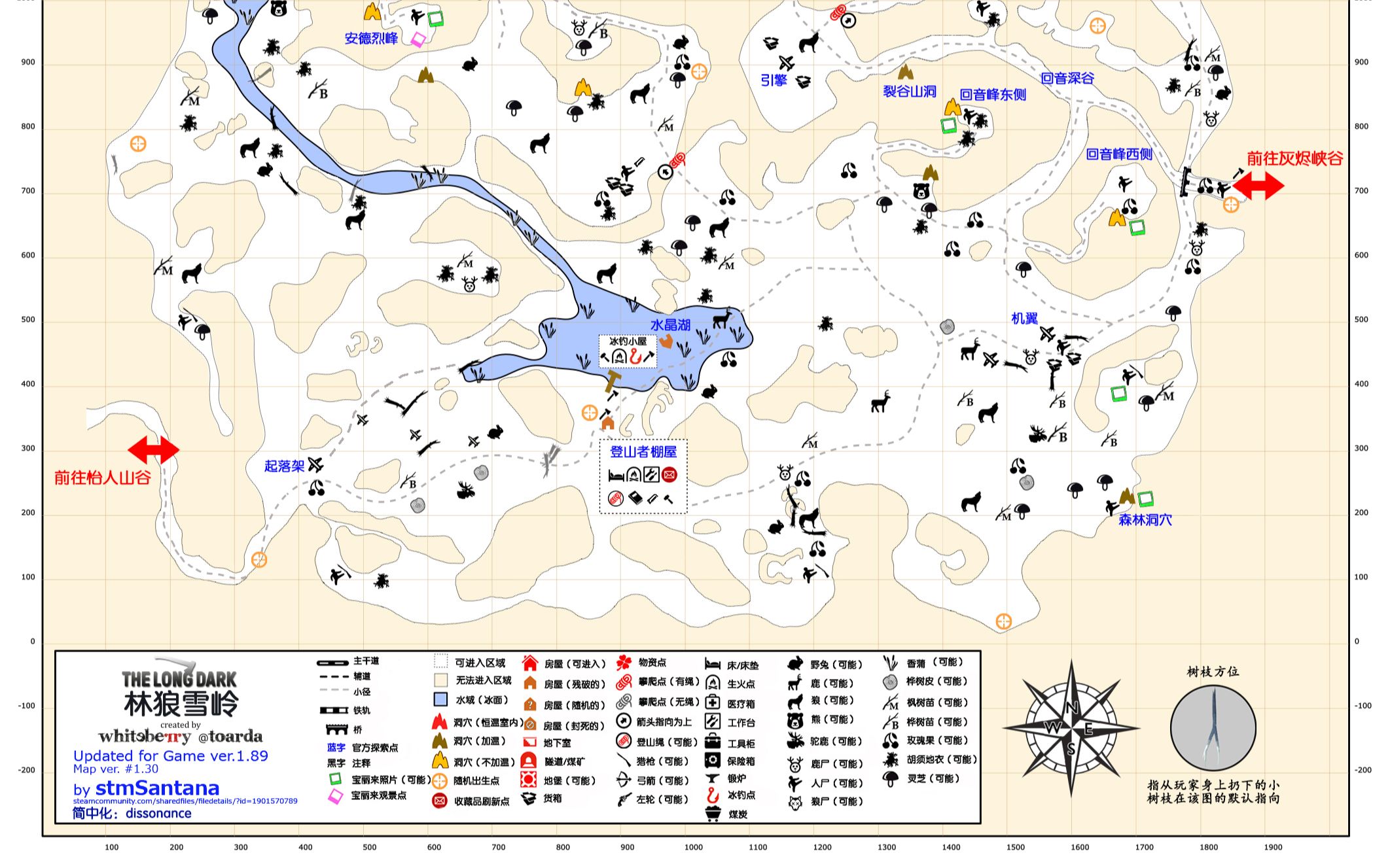Screen dimensions: 1390x868
Task: Click the legend icon for 桦树皮（可能）
Action: 890,682
